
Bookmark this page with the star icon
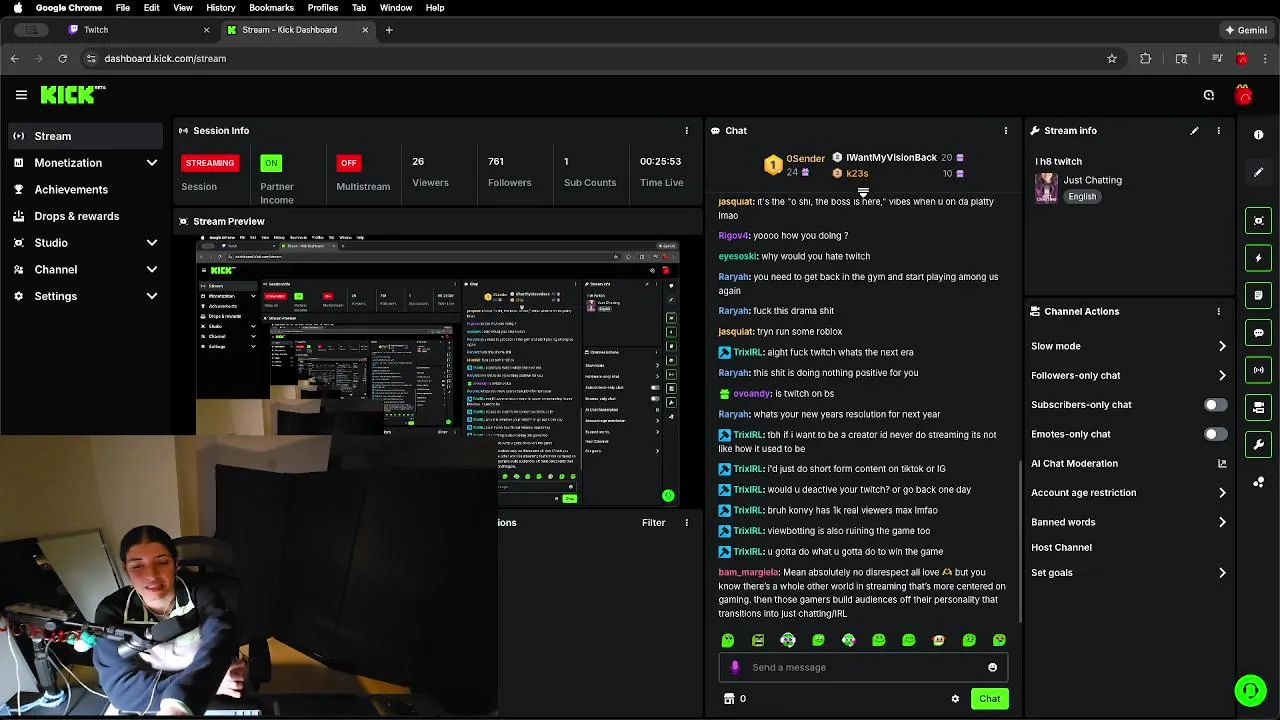coord(1111,58)
